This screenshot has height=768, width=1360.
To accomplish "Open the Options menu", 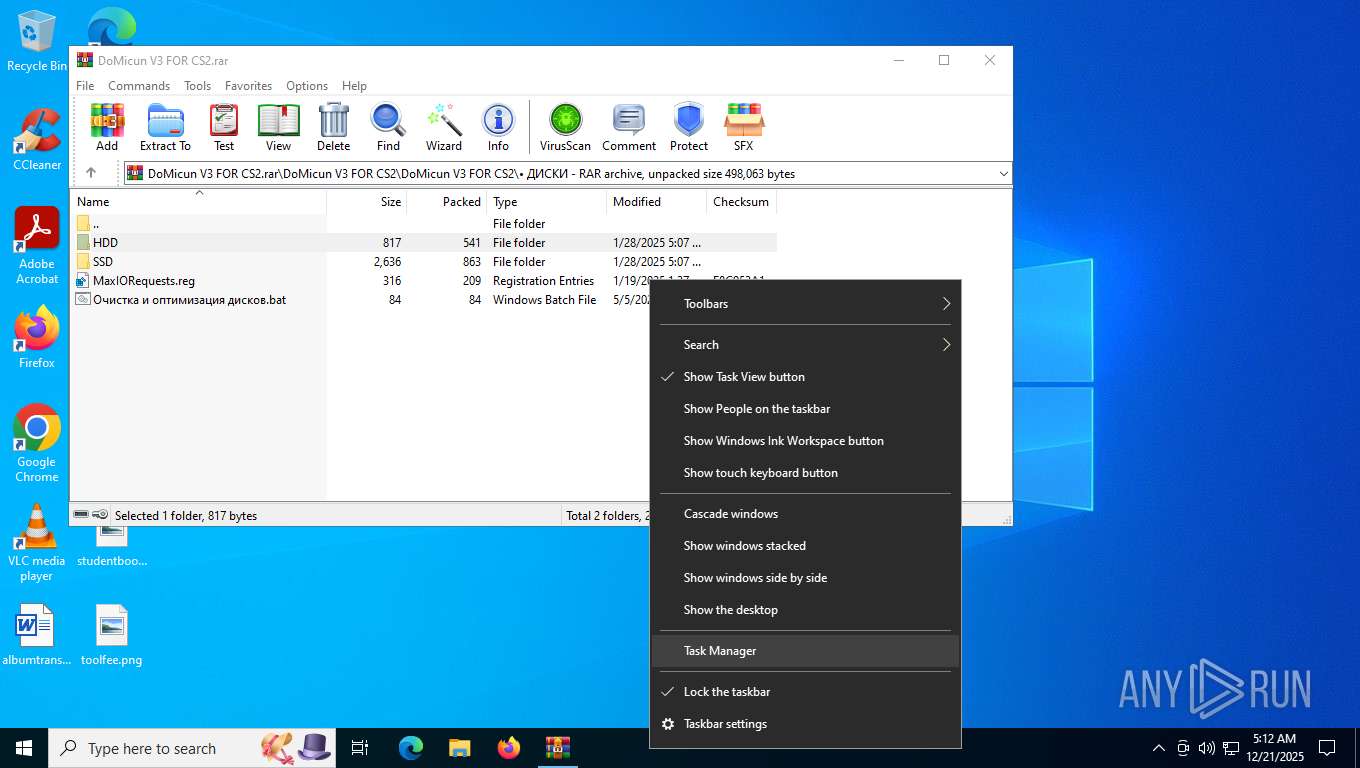I will [307, 86].
